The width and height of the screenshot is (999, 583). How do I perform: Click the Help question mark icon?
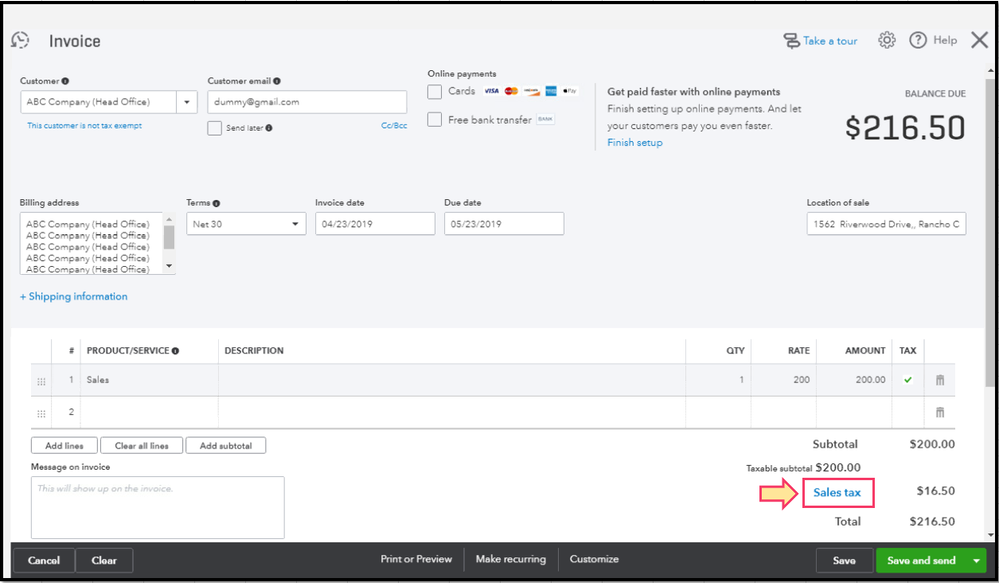pos(918,40)
